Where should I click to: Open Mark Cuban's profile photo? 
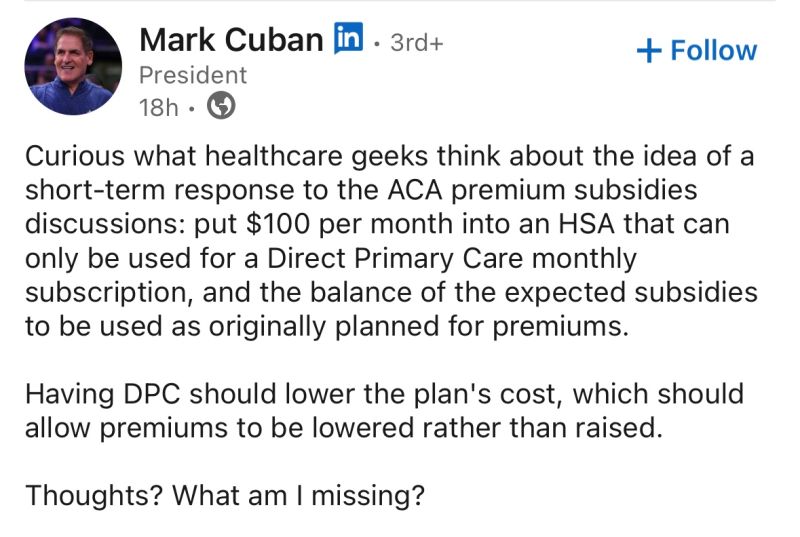point(72,66)
